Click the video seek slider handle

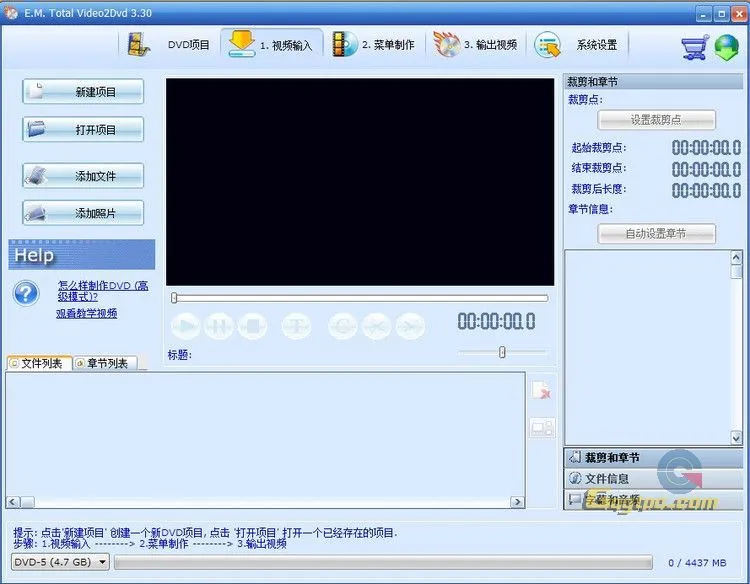(x=174, y=298)
